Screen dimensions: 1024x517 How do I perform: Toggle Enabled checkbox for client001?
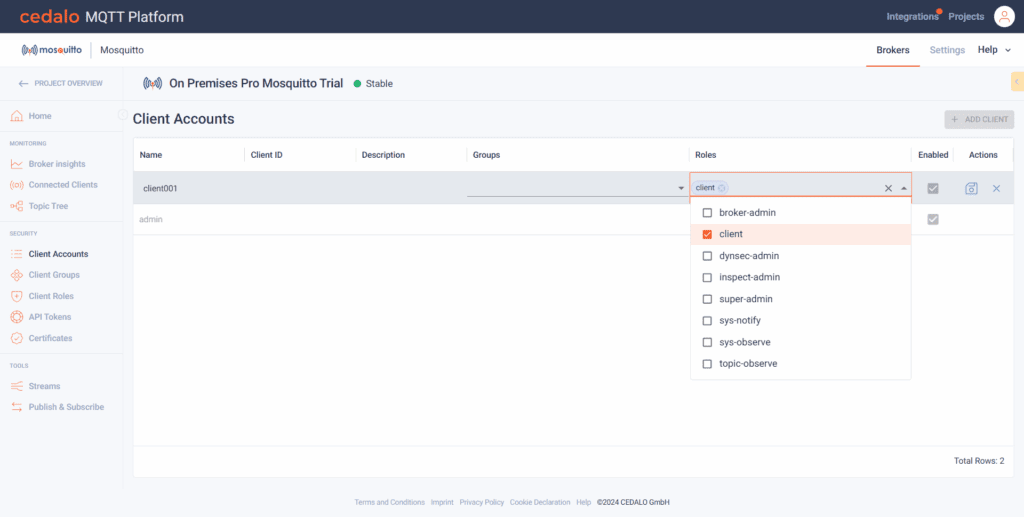pyautogui.click(x=933, y=188)
